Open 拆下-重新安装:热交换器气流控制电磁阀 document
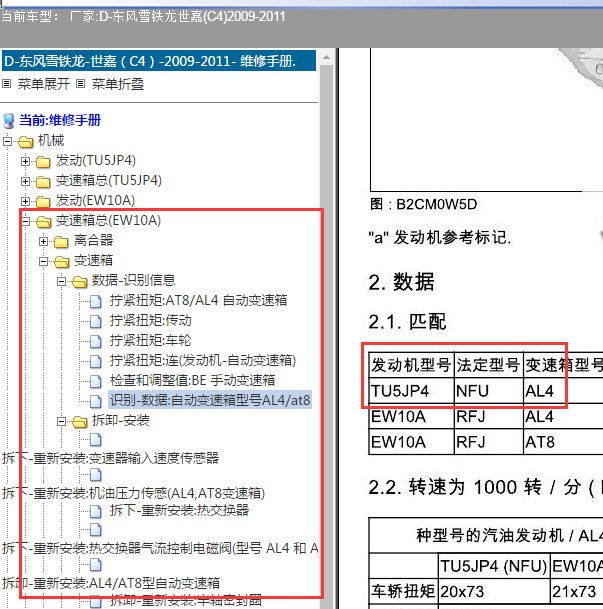The image size is (603, 609). (x=160, y=548)
